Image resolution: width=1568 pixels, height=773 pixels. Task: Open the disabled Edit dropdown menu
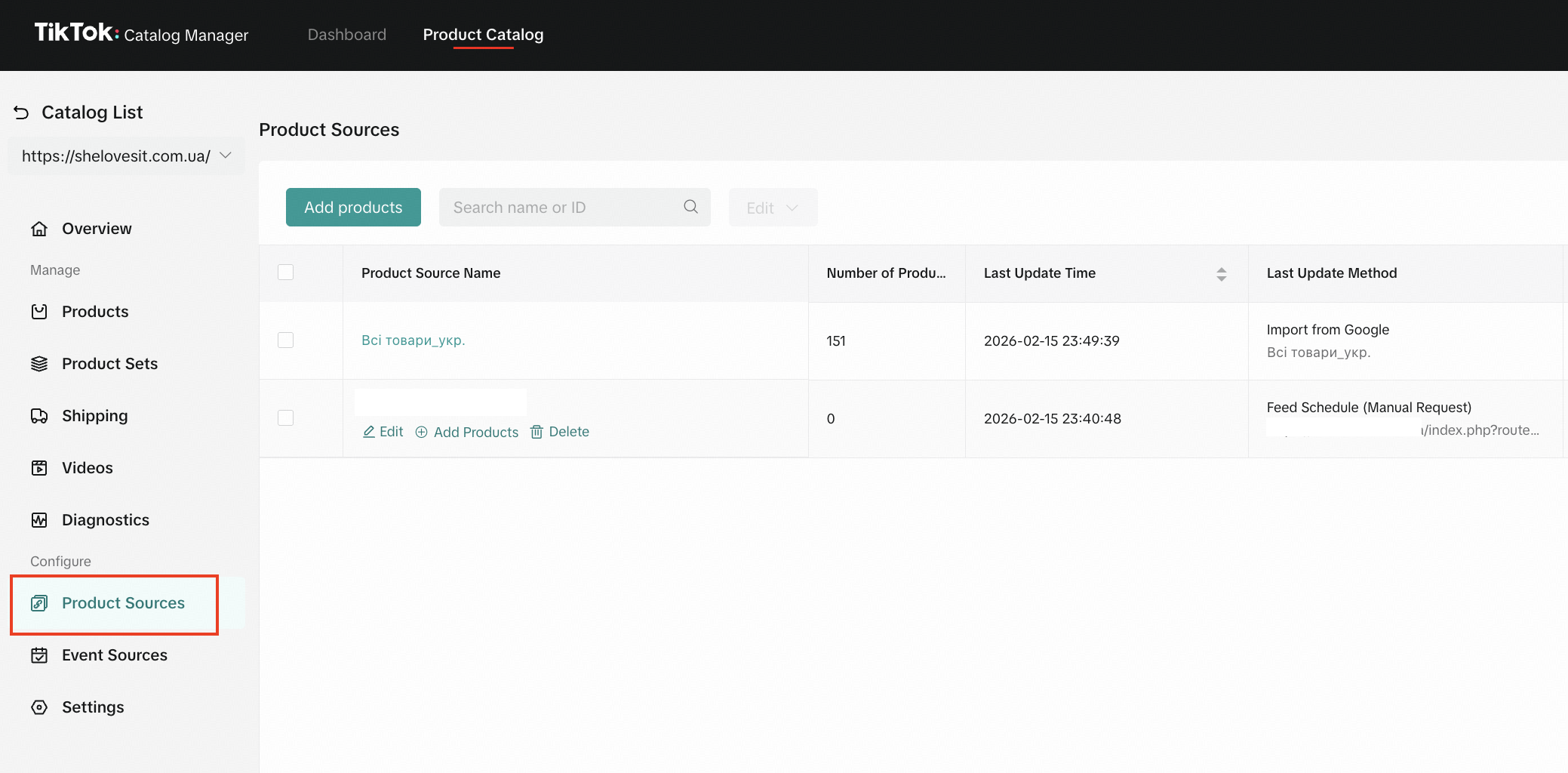773,208
